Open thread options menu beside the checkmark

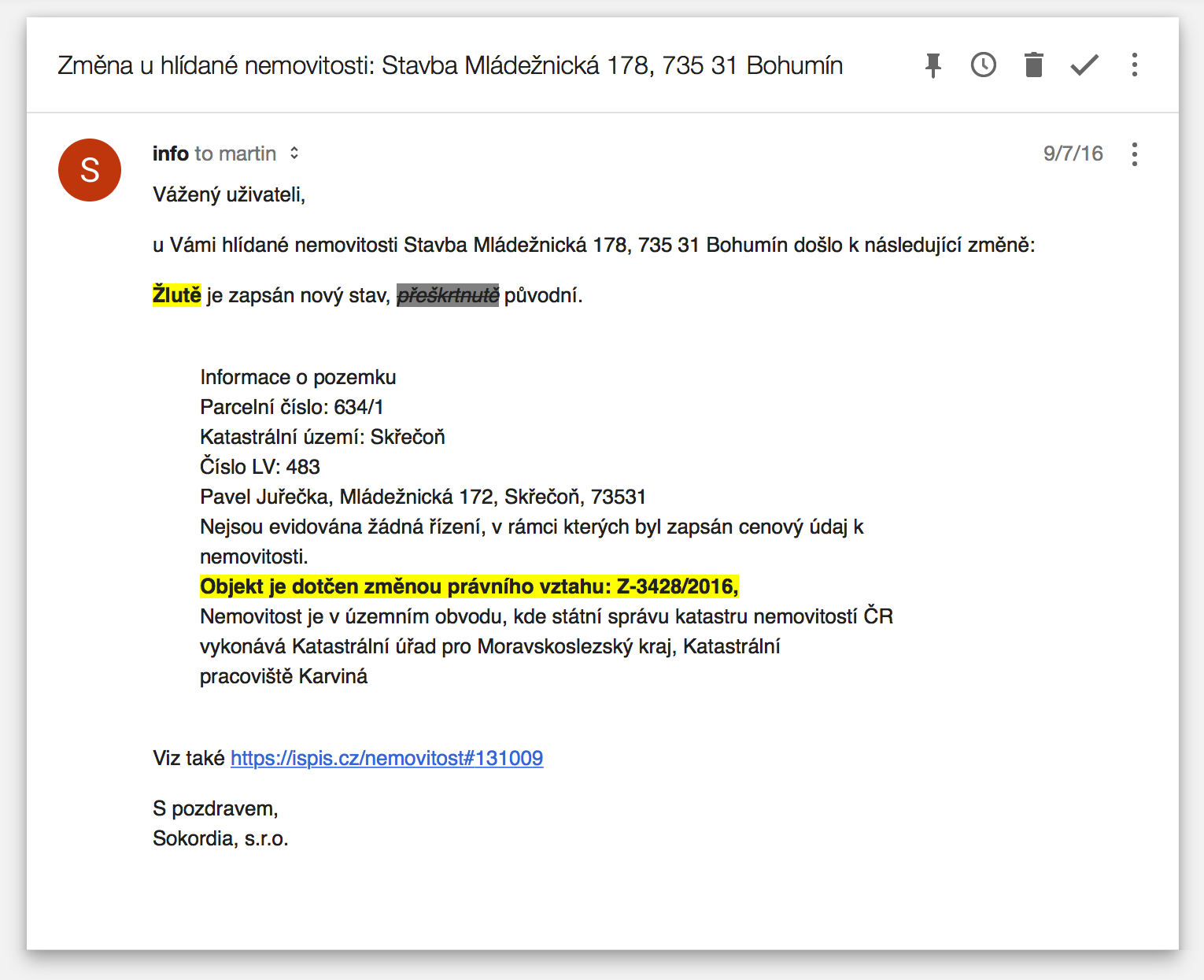(1134, 65)
